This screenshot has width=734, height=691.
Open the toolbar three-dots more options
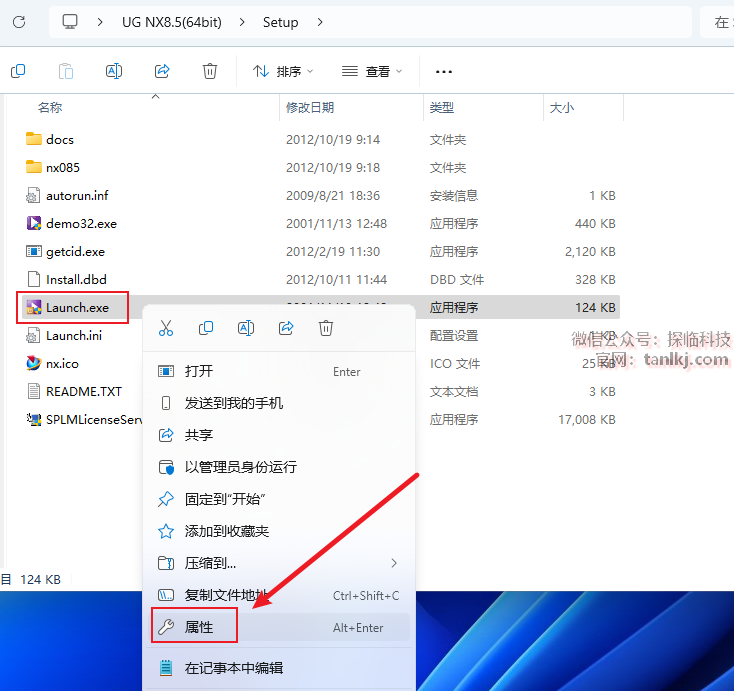tap(444, 72)
